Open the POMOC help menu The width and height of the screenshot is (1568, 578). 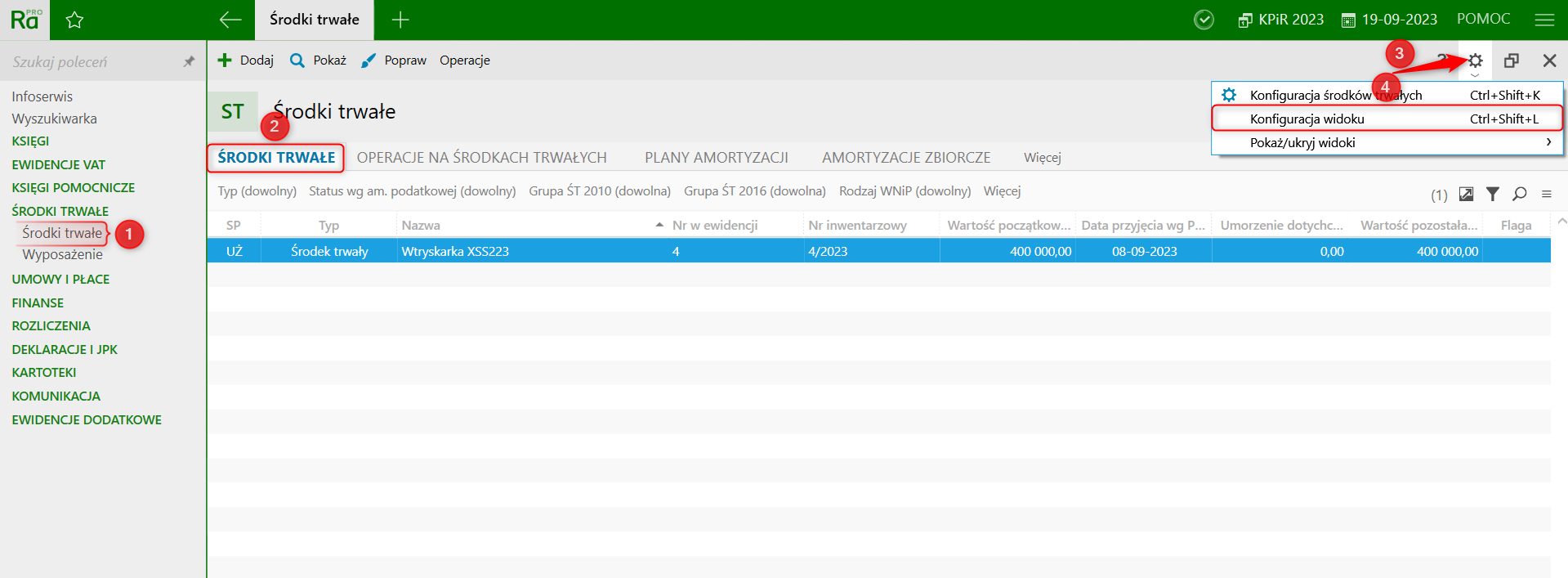(x=1483, y=19)
